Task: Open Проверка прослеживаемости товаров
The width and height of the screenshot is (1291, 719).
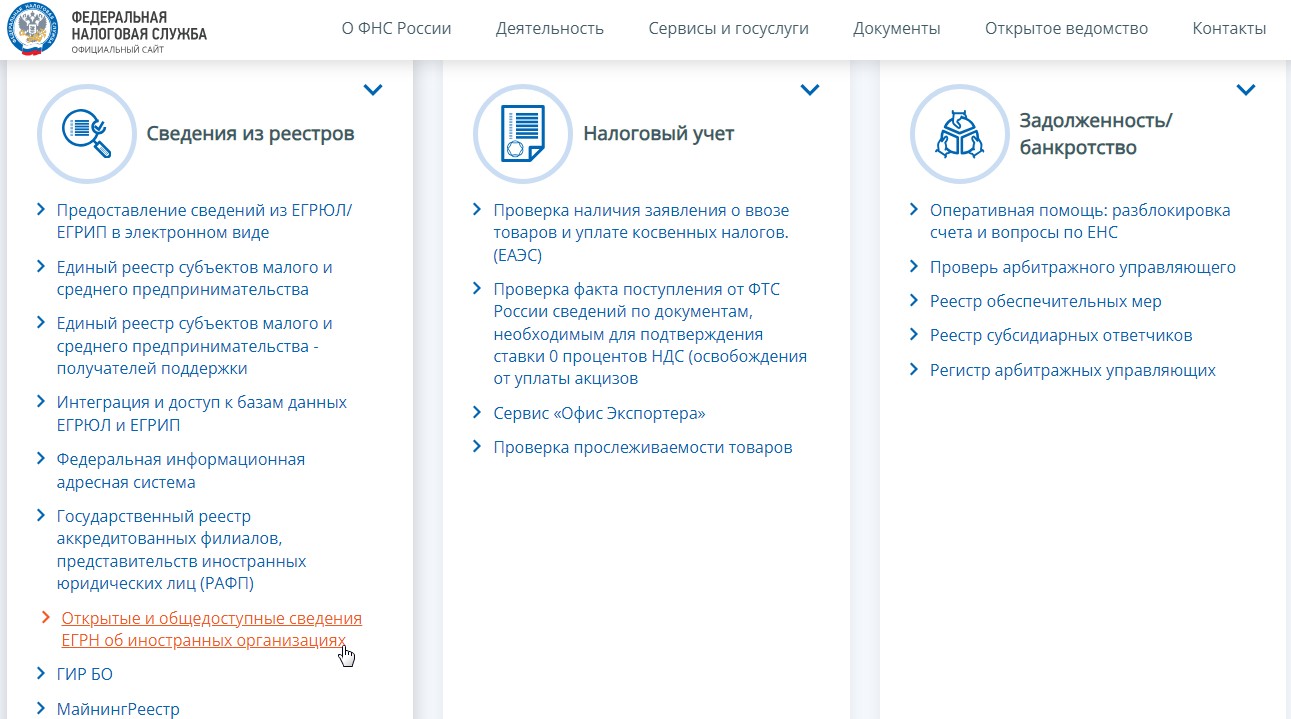Action: point(643,447)
